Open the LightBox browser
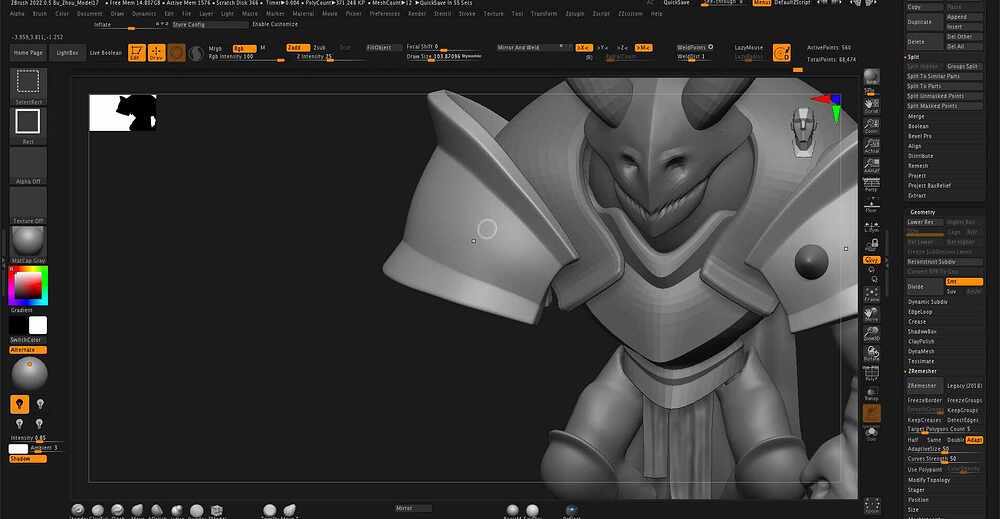This screenshot has height=519, width=1000. coord(67,53)
